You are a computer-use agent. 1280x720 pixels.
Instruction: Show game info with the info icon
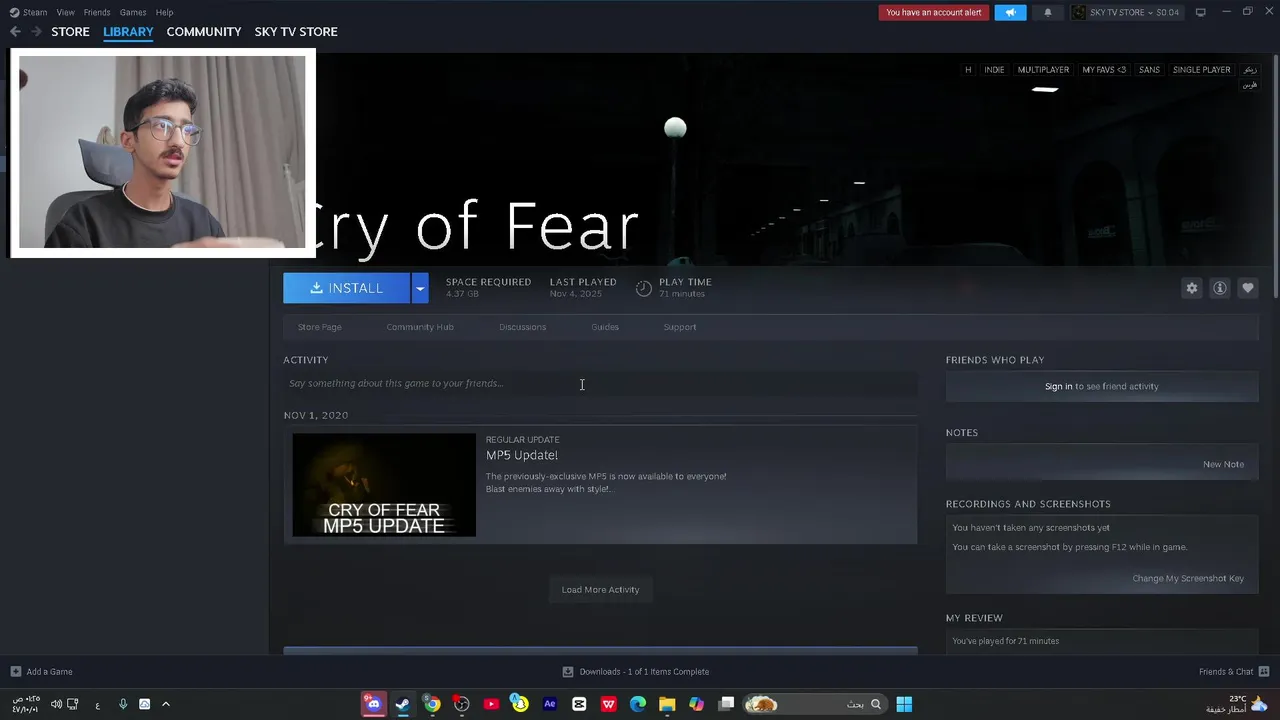[x=1219, y=288]
